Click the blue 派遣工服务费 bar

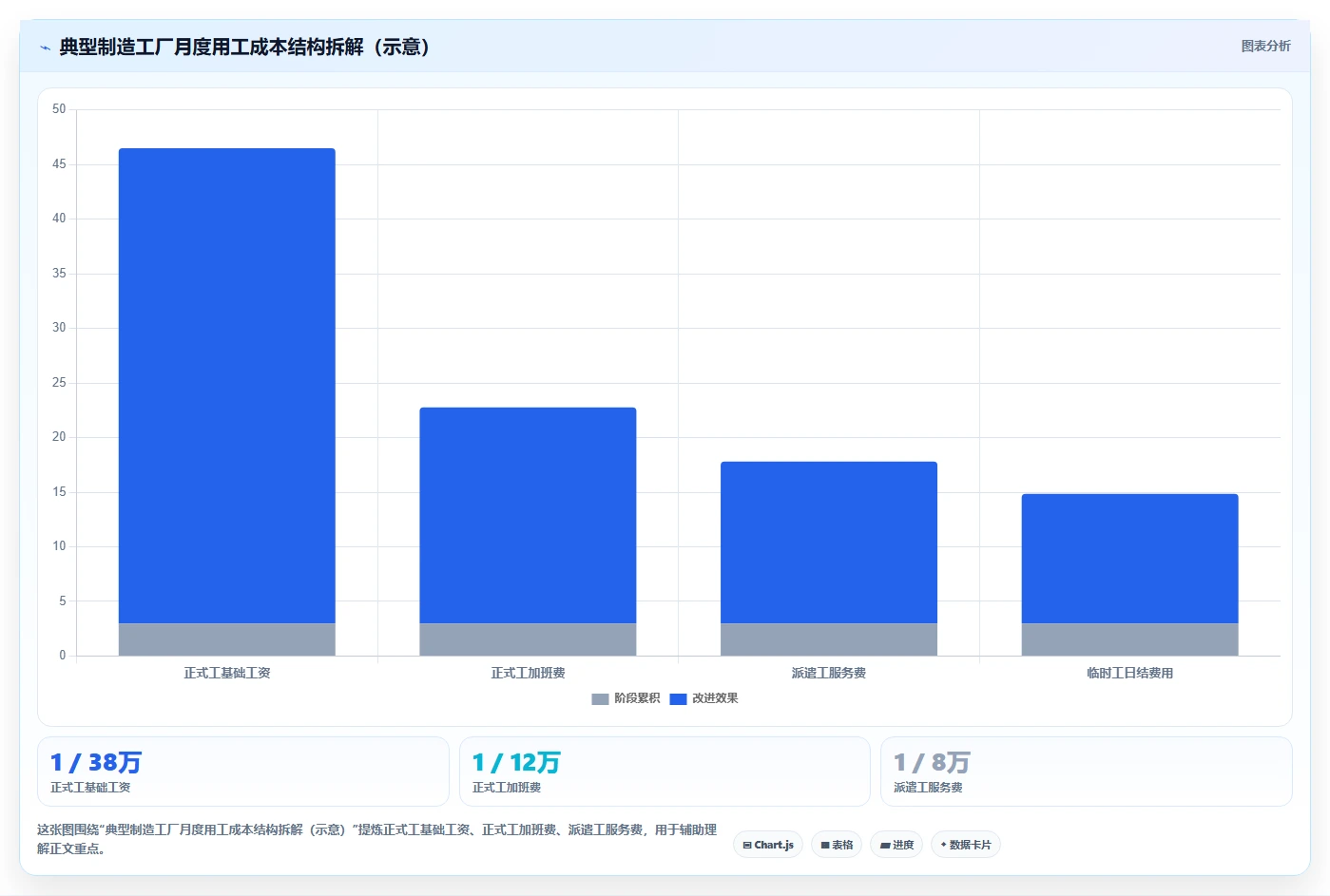tap(829, 543)
